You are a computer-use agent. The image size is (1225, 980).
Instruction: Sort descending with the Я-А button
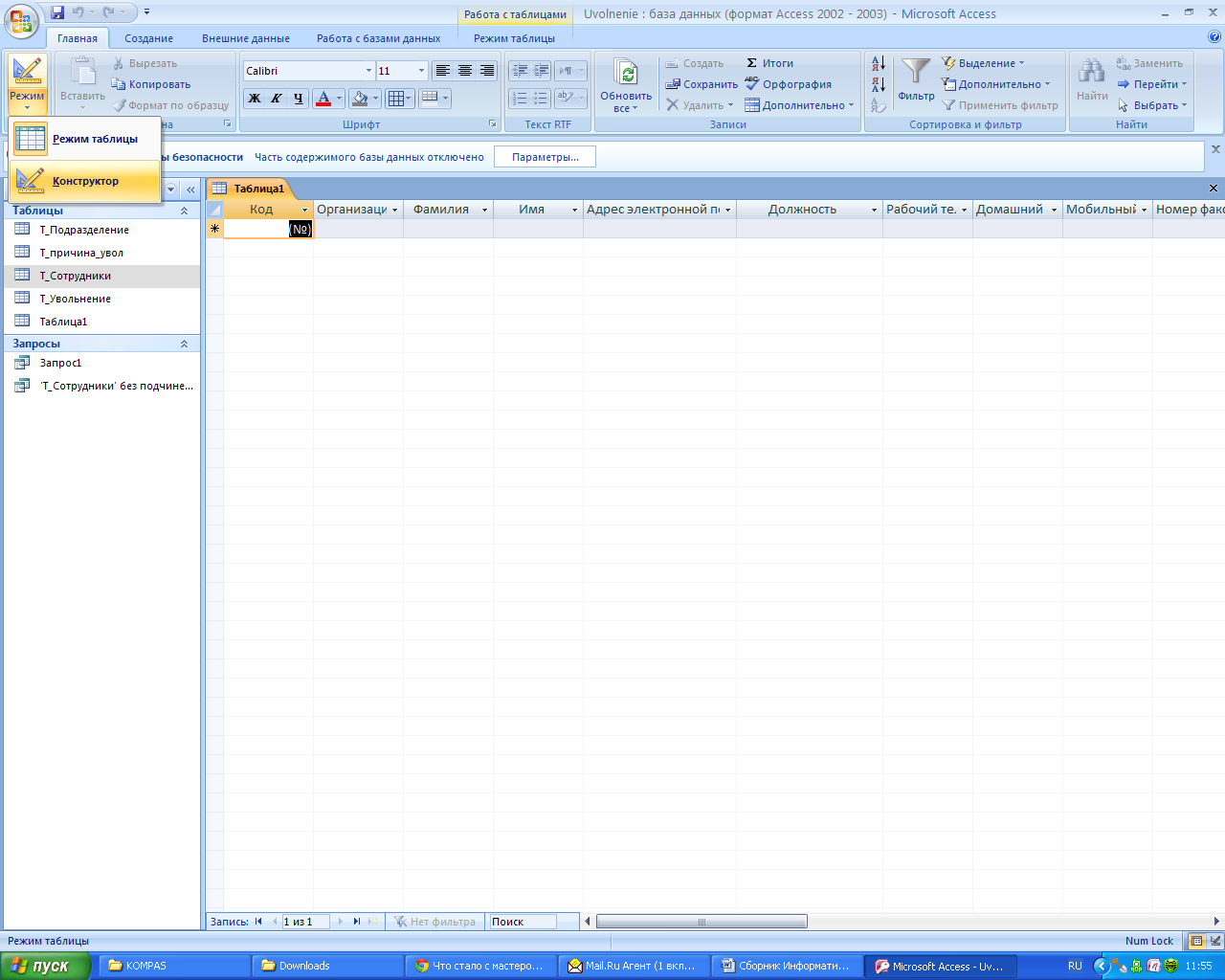coord(879,84)
